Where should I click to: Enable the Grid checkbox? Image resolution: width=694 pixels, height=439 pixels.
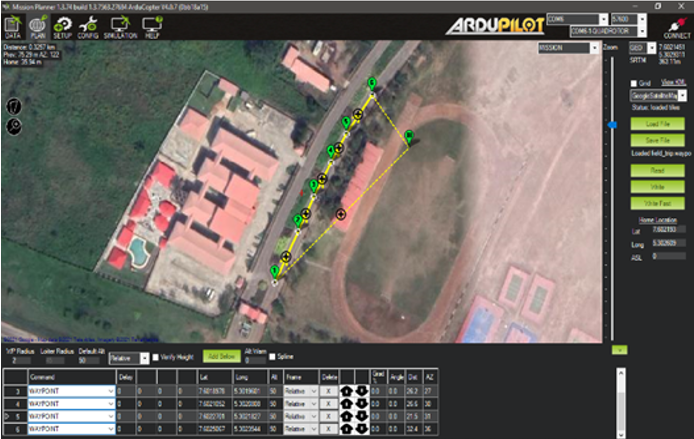click(634, 83)
